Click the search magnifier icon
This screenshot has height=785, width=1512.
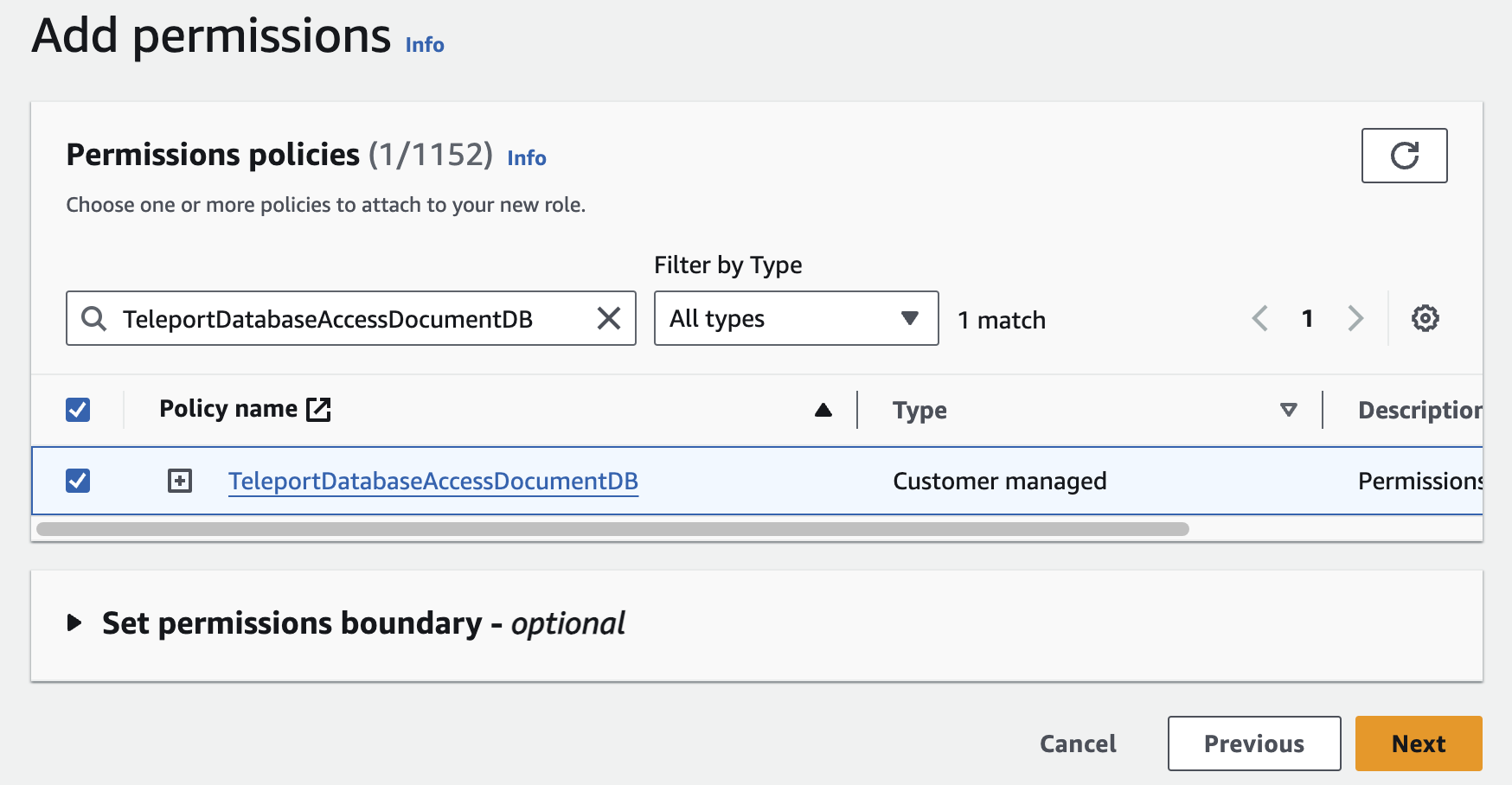click(93, 318)
